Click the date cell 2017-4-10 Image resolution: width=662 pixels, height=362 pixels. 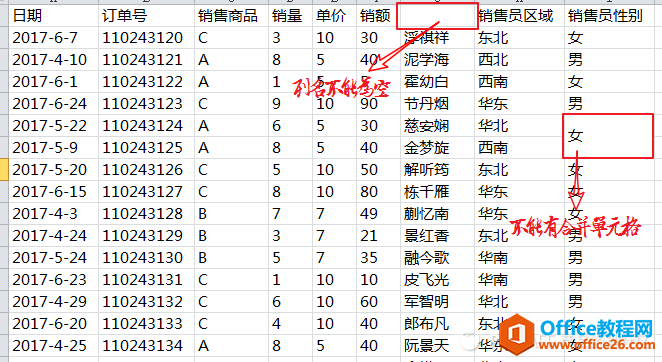coord(54,60)
